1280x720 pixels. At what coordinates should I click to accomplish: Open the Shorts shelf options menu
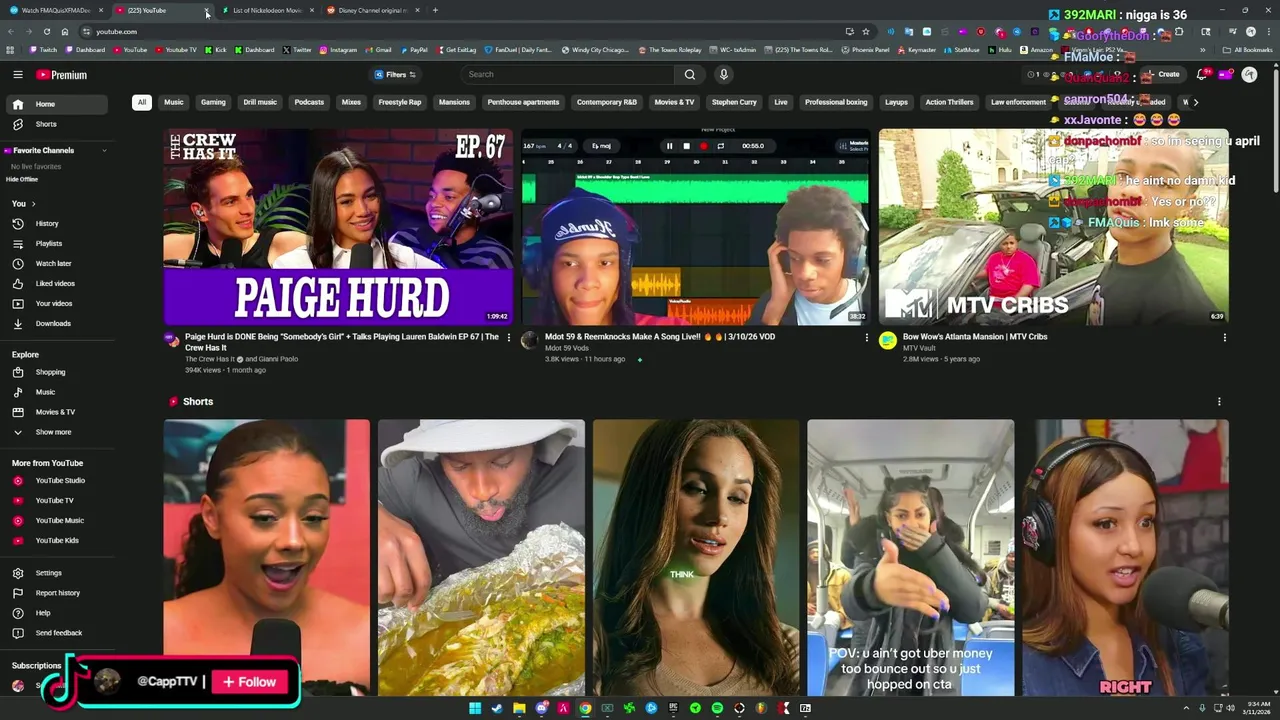pos(1218,402)
